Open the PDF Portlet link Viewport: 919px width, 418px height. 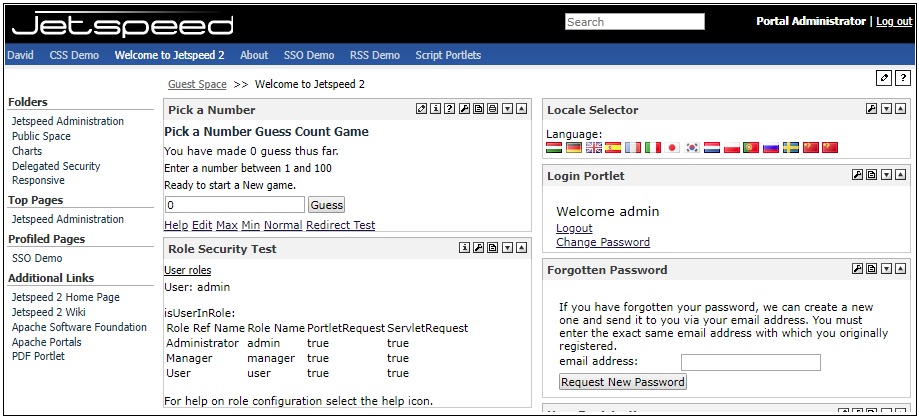38,356
